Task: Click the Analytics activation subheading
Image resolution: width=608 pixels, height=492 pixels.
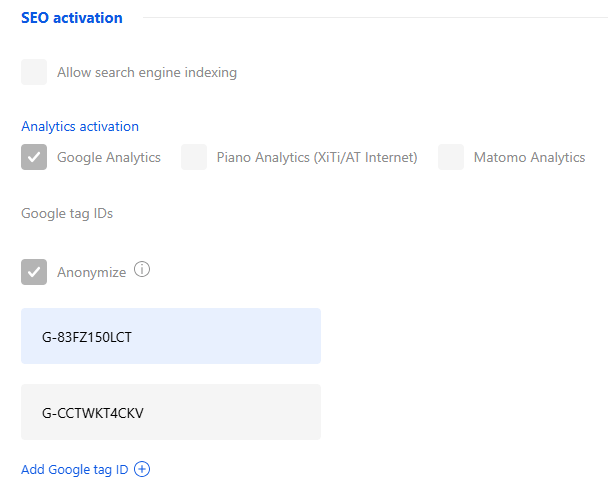Action: click(80, 126)
